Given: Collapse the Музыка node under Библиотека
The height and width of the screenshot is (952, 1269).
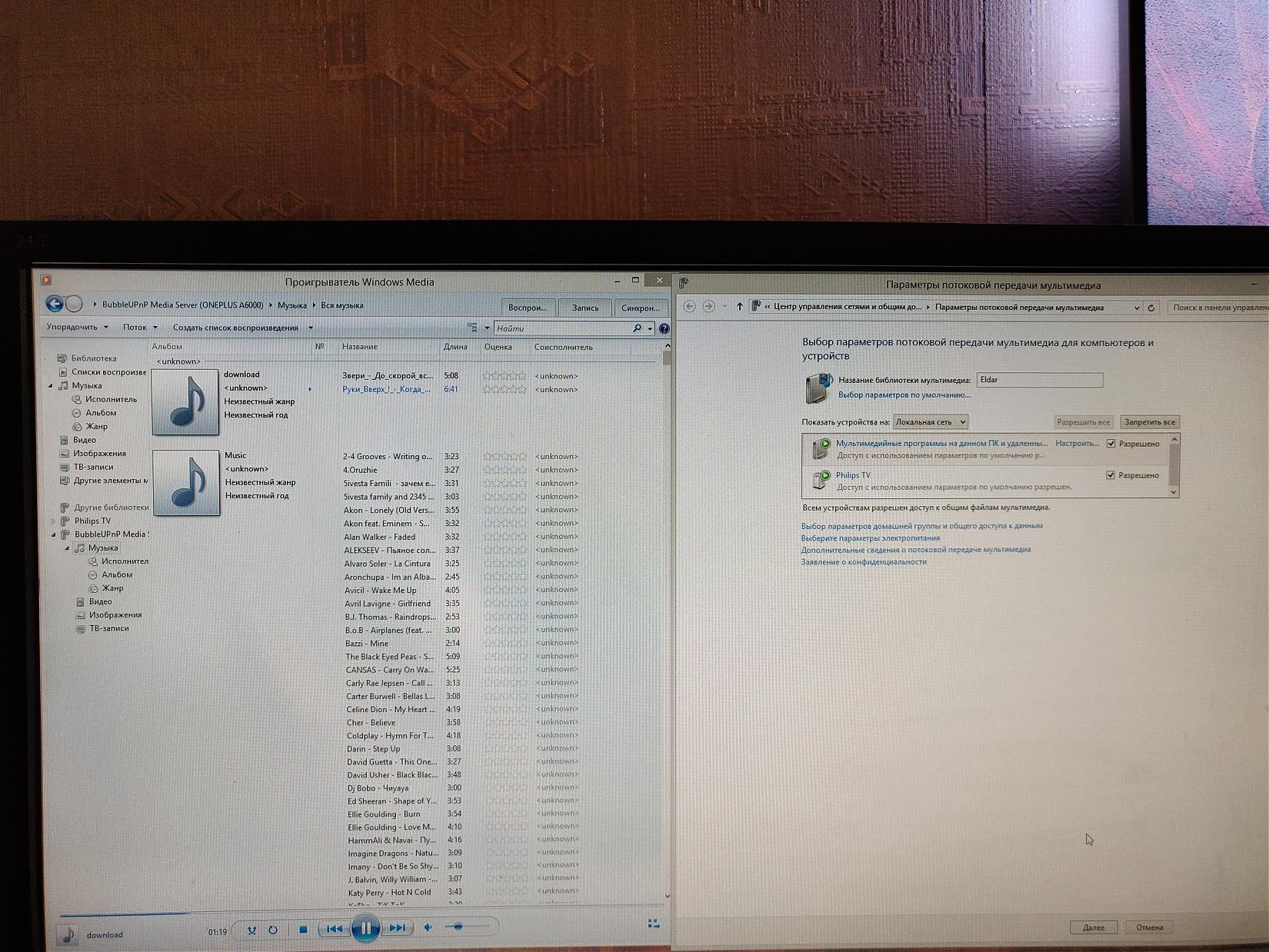Looking at the screenshot, I should pyautogui.click(x=51, y=386).
